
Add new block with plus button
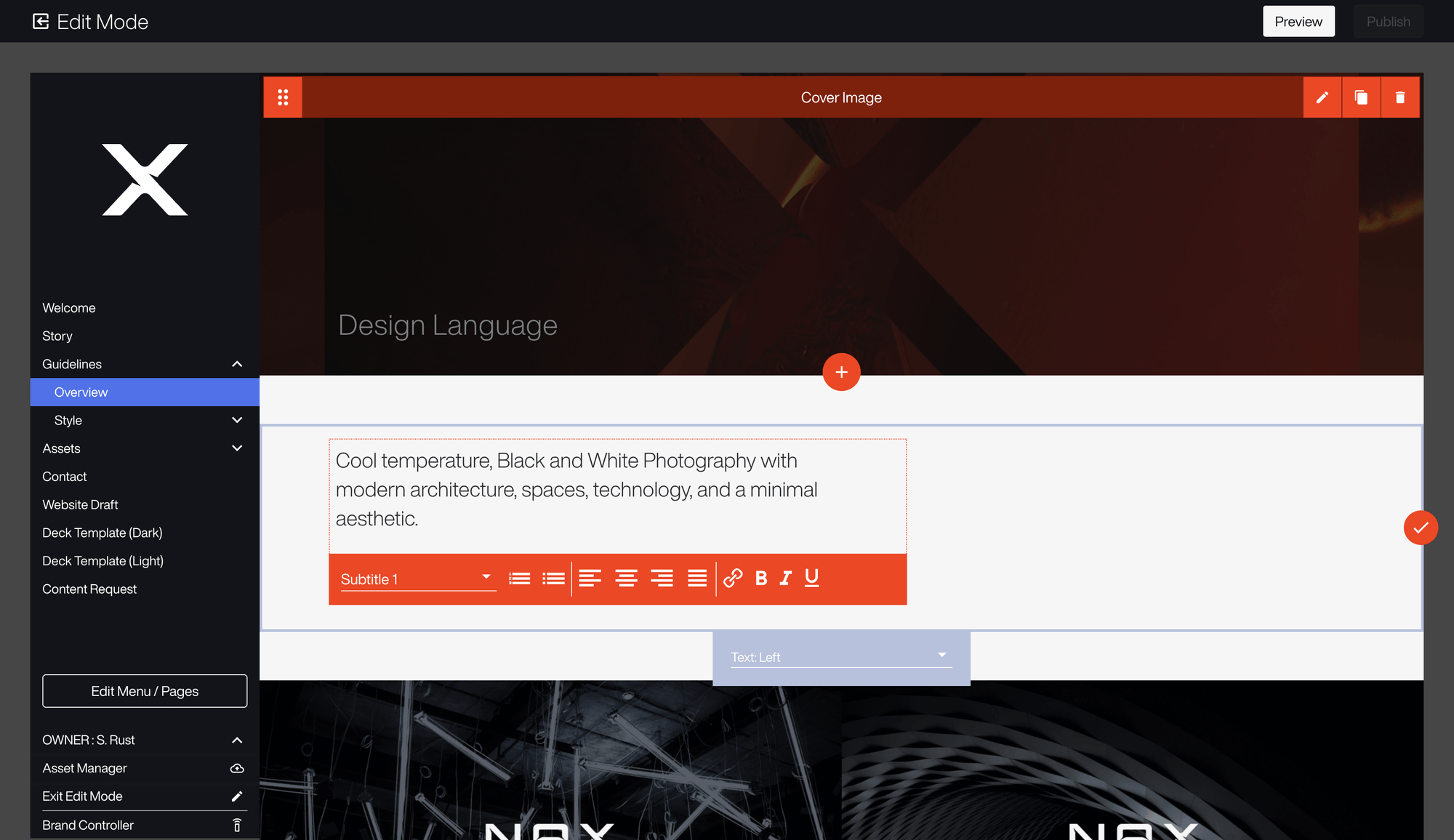841,372
